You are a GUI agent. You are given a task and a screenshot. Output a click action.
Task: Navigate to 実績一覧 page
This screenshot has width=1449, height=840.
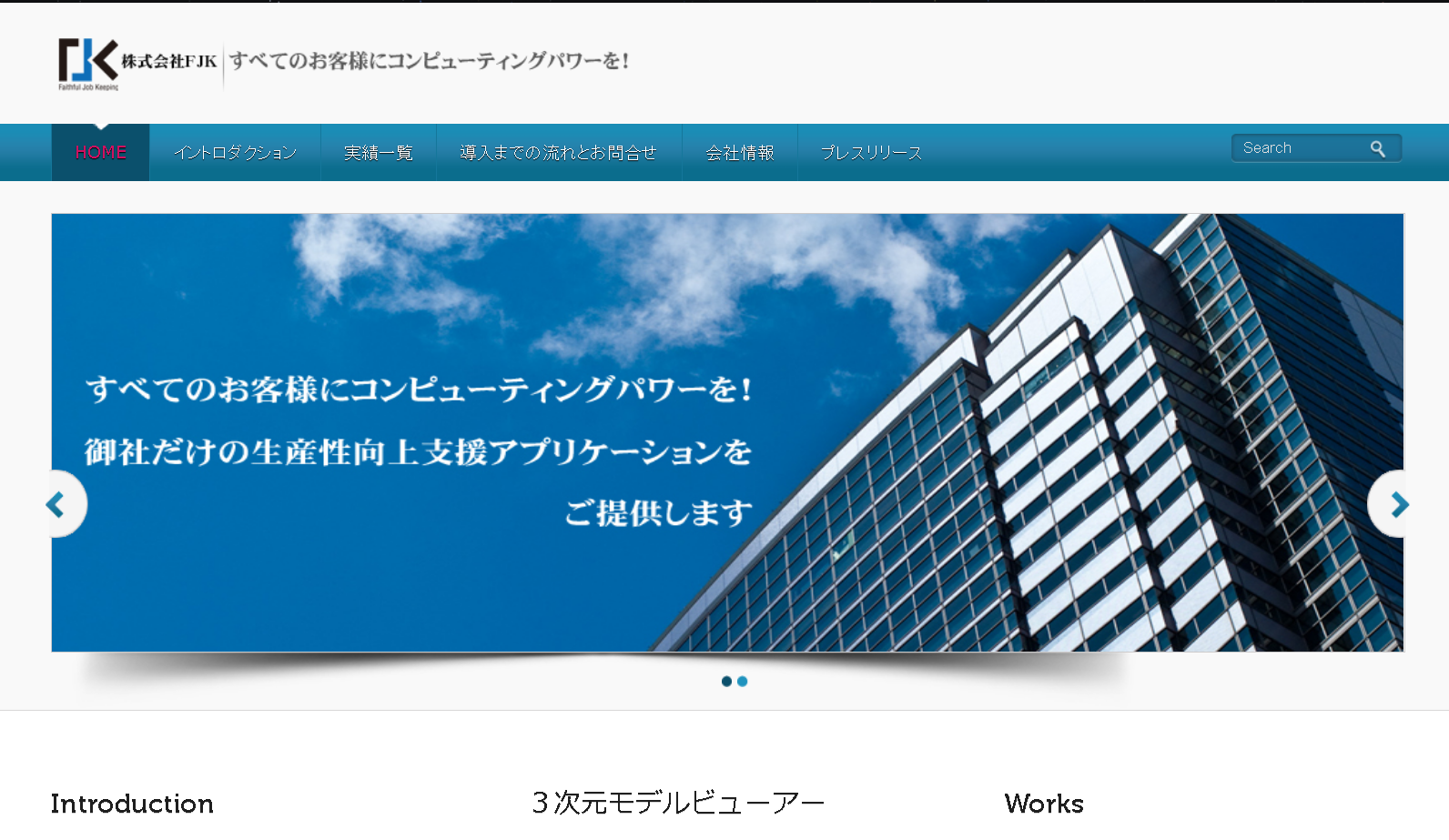click(378, 153)
